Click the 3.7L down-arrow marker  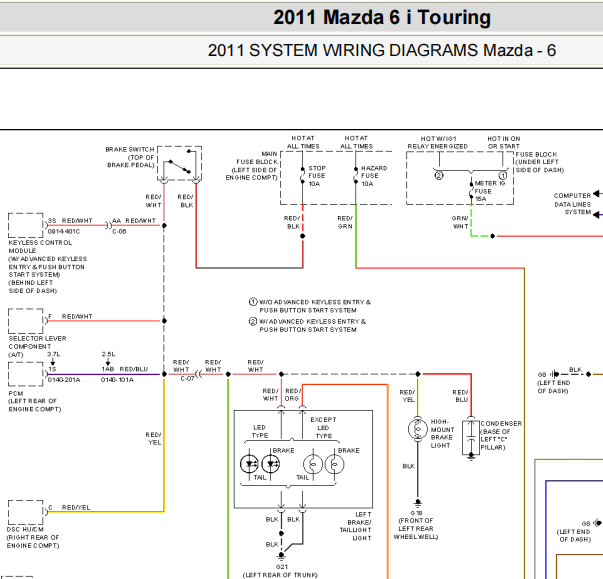pos(53,362)
